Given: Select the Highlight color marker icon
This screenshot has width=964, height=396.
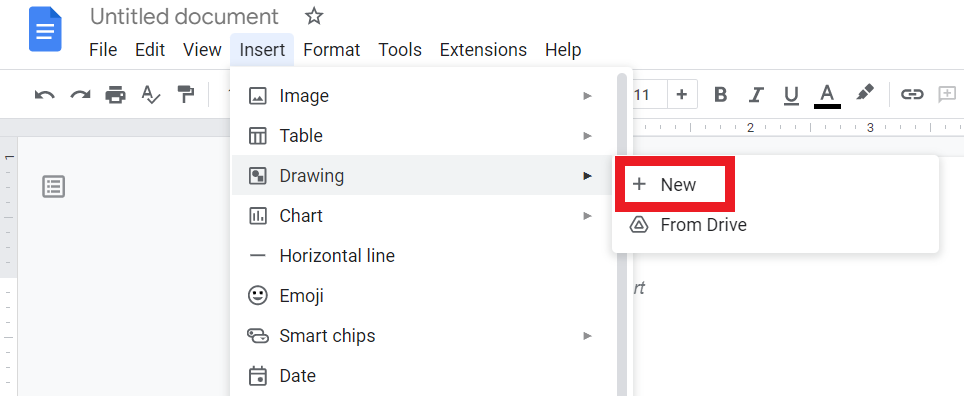Looking at the screenshot, I should pyautogui.click(x=864, y=93).
